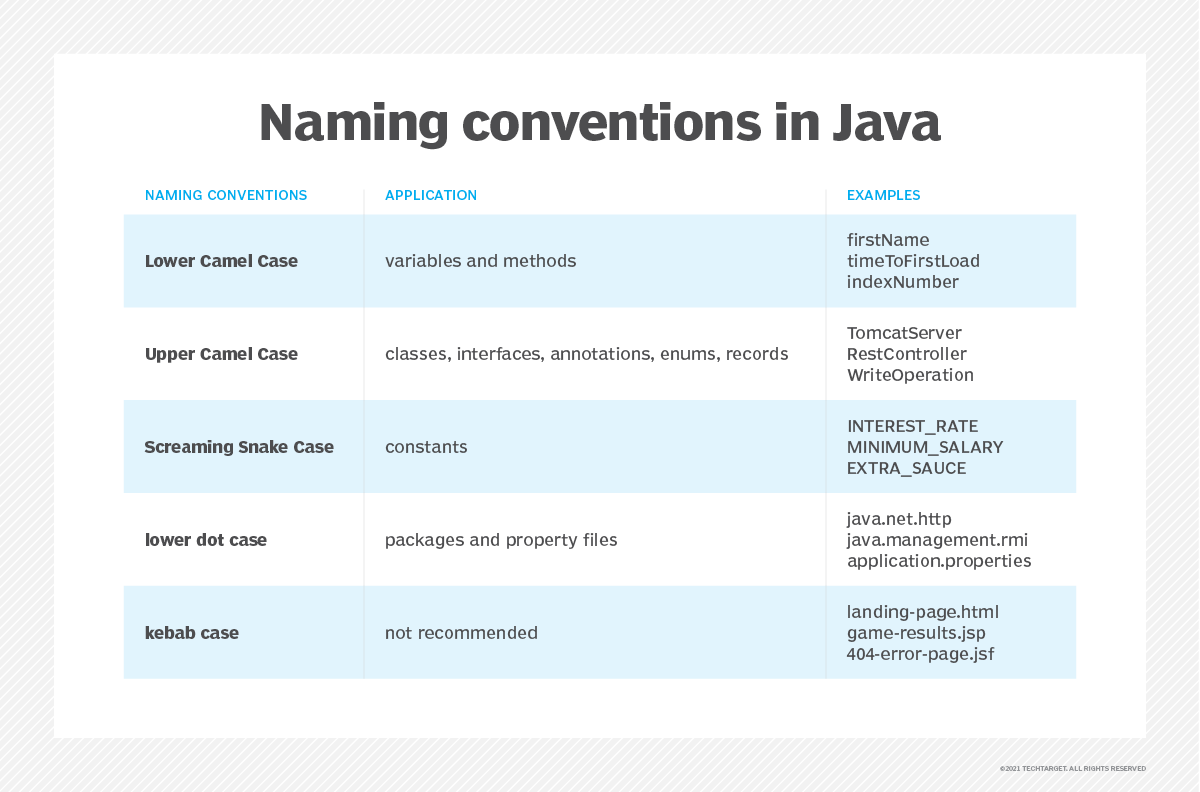Click the game-results.jsp example
This screenshot has width=1200, height=792.
point(916,633)
